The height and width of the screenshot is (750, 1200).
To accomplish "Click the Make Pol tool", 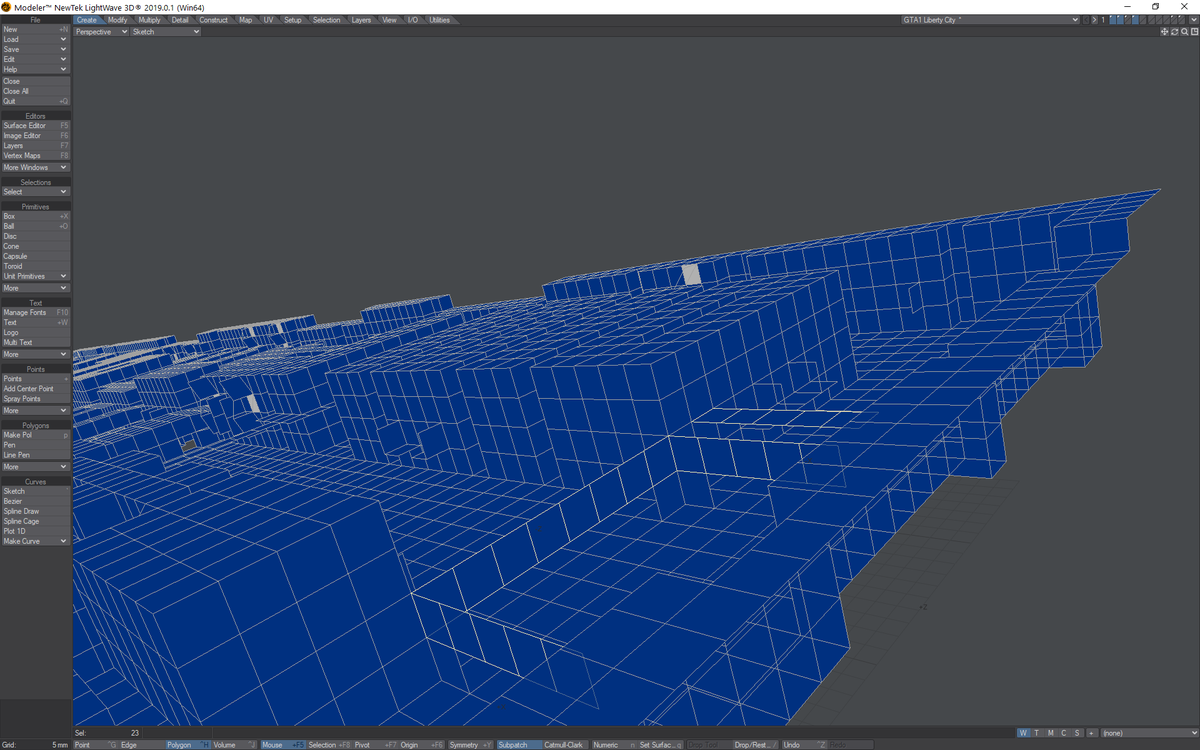I will coord(35,435).
